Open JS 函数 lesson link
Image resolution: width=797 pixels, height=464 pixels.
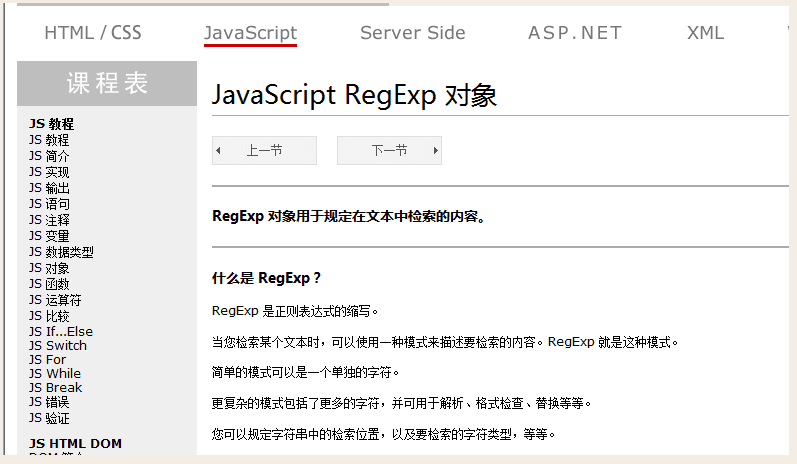pos(49,284)
